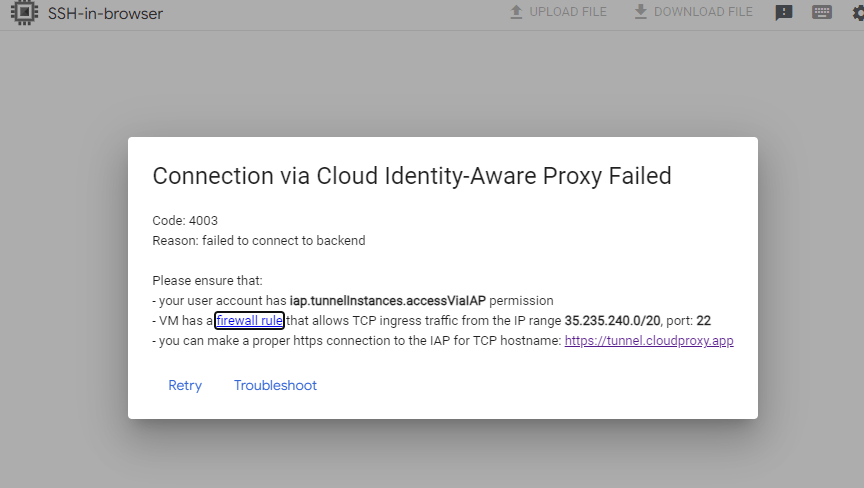Click the SSH-in-browser title text
The width and height of the screenshot is (864, 488).
pos(105,14)
